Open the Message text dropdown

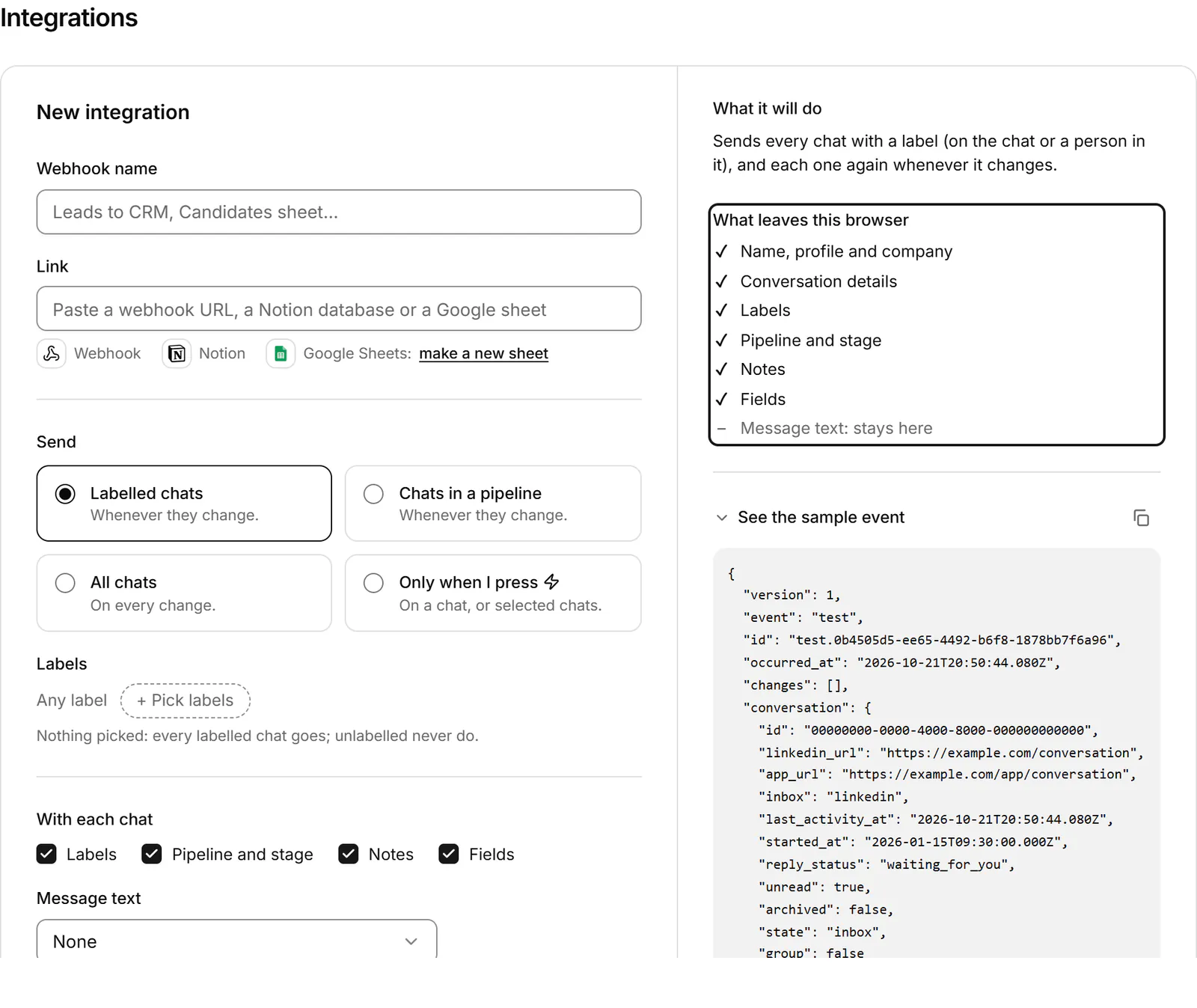236,941
